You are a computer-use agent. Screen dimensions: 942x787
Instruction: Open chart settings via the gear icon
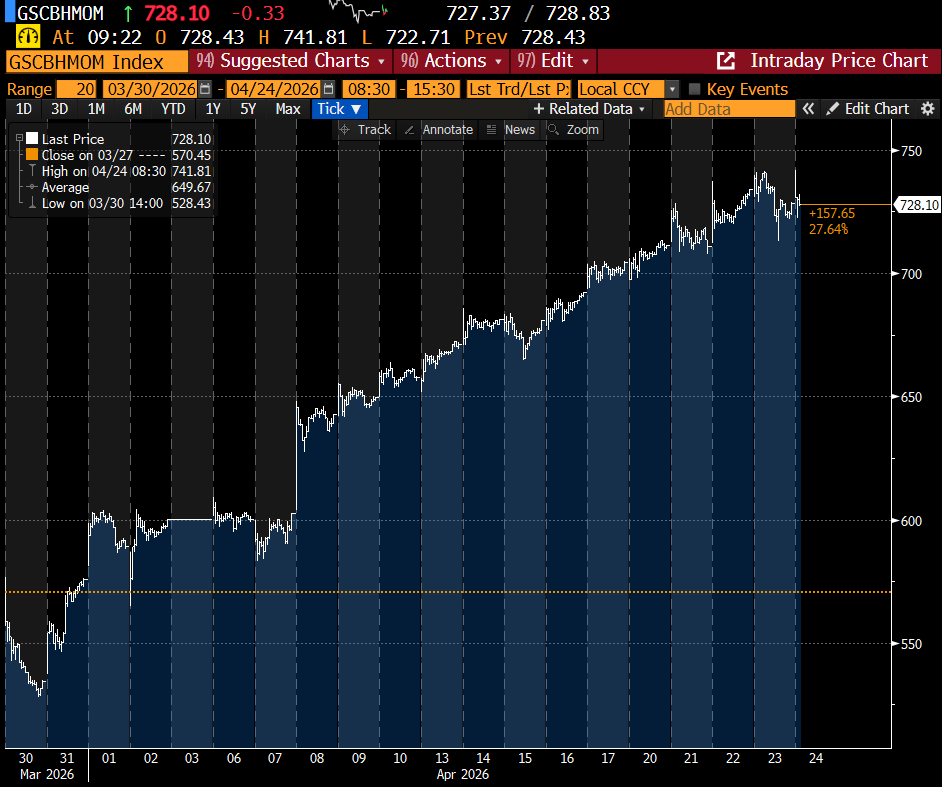[929, 108]
